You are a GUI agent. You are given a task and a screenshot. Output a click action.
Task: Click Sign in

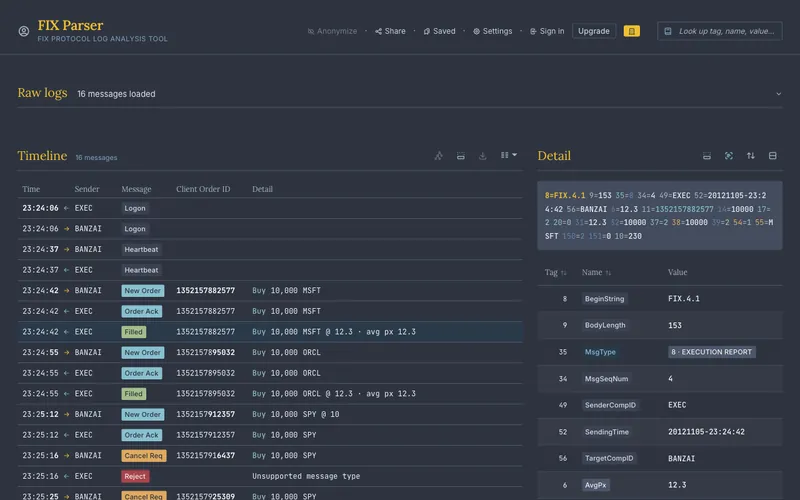click(x=546, y=31)
